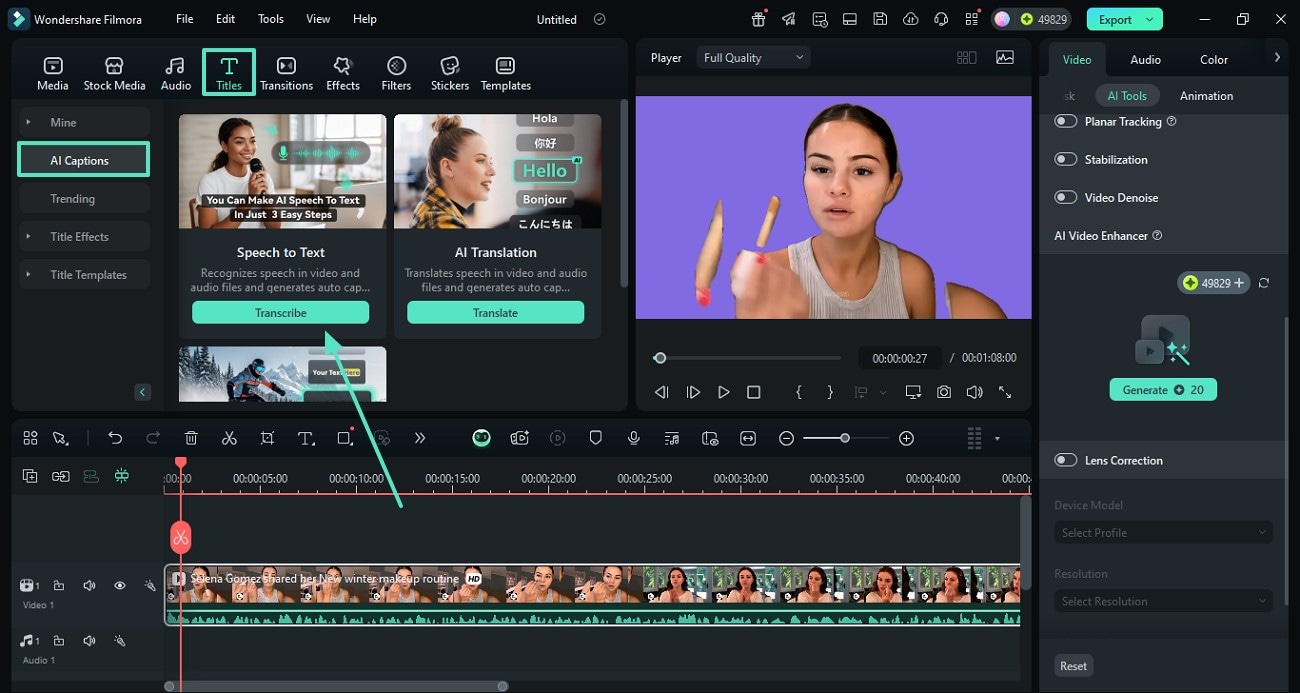Click the save project floppy icon
Image resolution: width=1300 pixels, height=693 pixels.
tap(879, 19)
